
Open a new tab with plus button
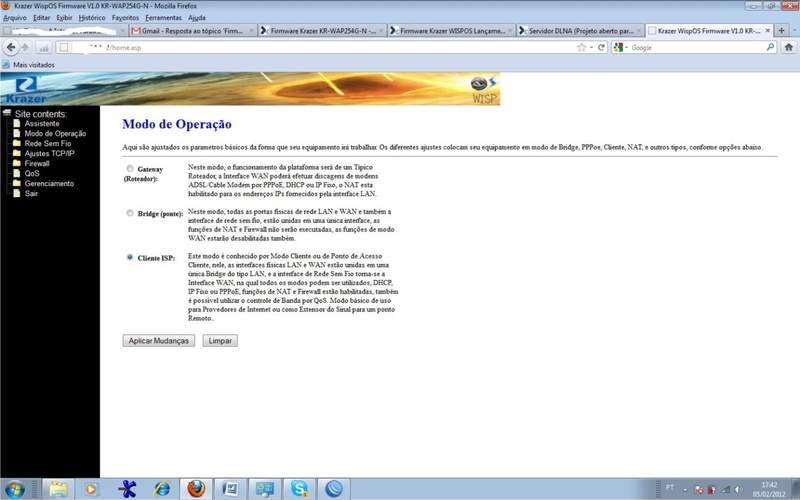coord(781,31)
